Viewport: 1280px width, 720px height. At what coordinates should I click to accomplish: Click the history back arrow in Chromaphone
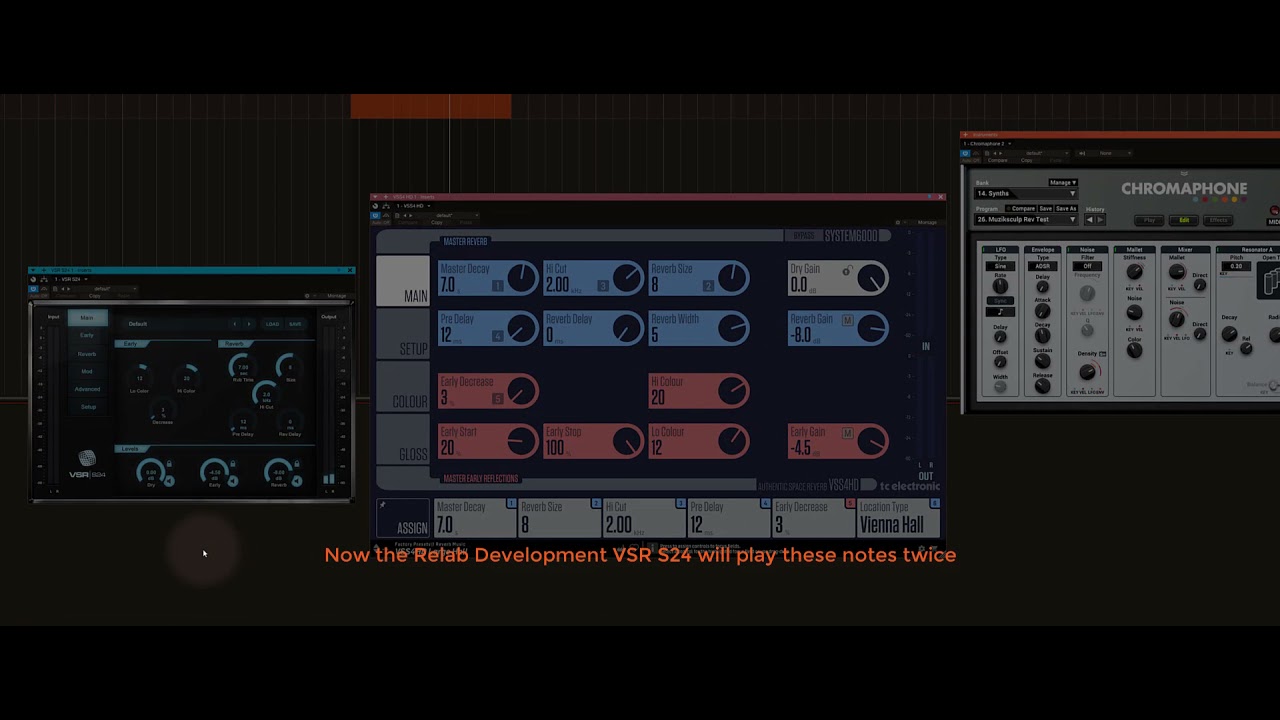coord(1090,220)
